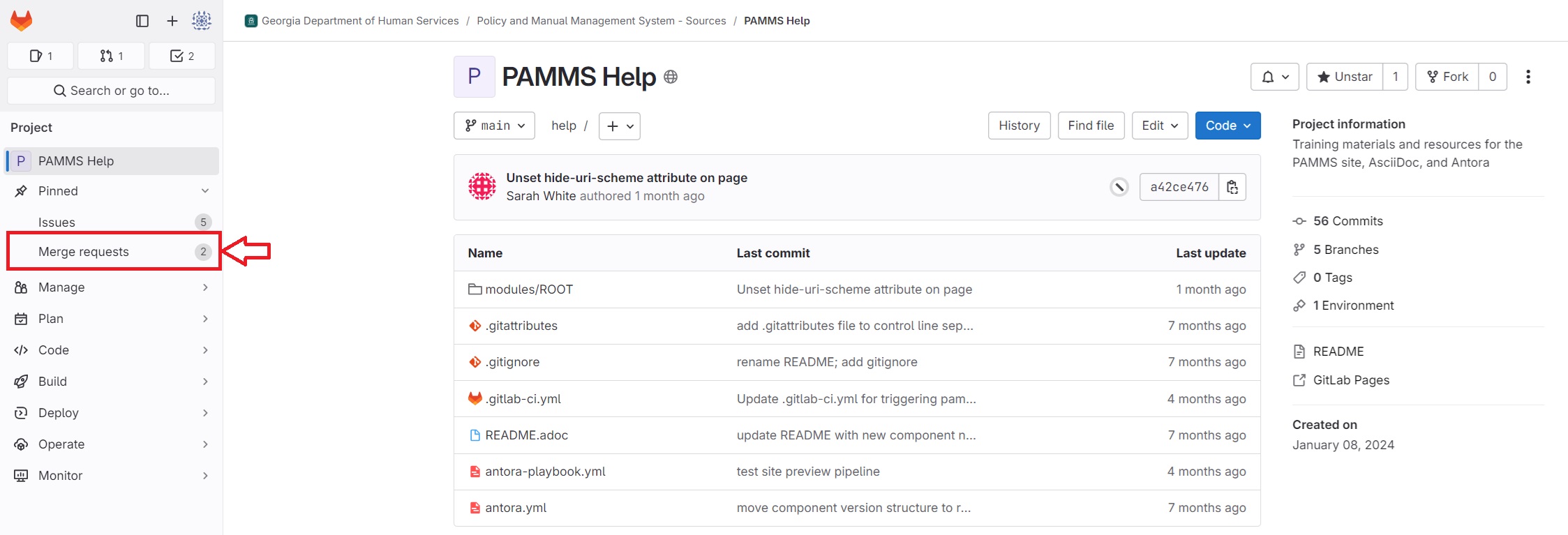The height and width of the screenshot is (535, 1568).
Task: Click the Operate cloud gear icon
Action: pos(21,444)
